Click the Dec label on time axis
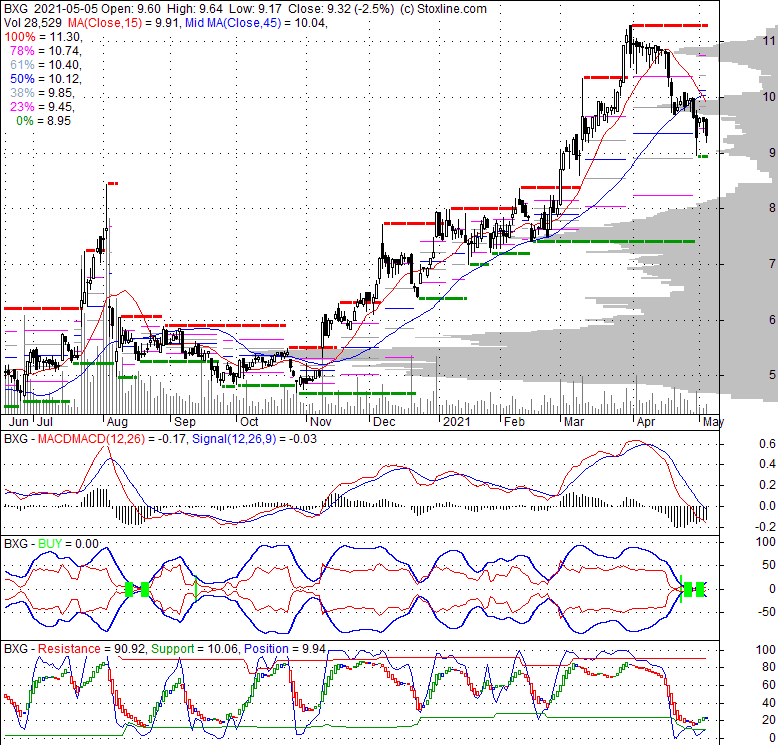The height and width of the screenshot is (745, 780). 385,422
